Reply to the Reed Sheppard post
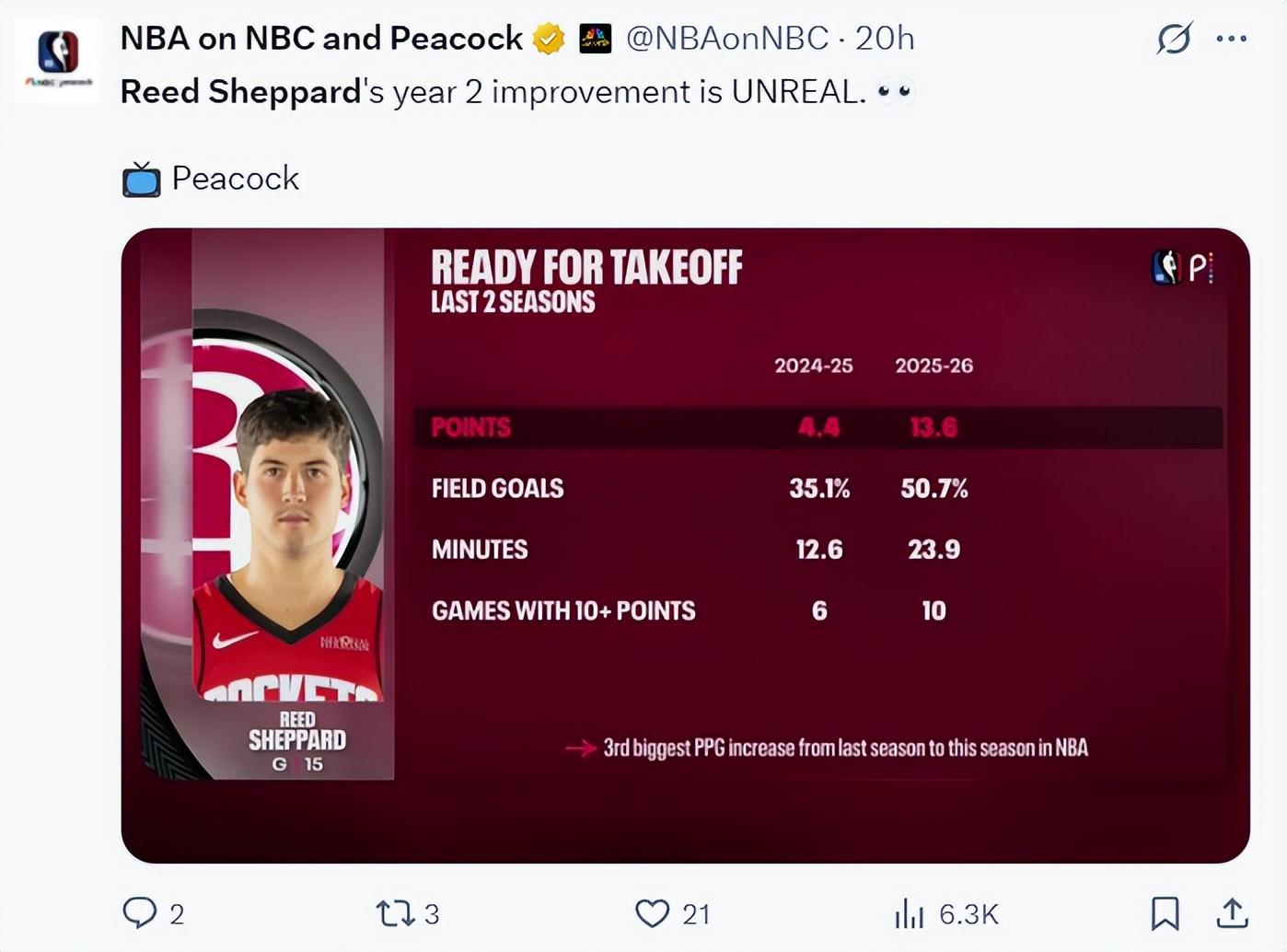Viewport: 1287px width, 952px height. coord(140,912)
